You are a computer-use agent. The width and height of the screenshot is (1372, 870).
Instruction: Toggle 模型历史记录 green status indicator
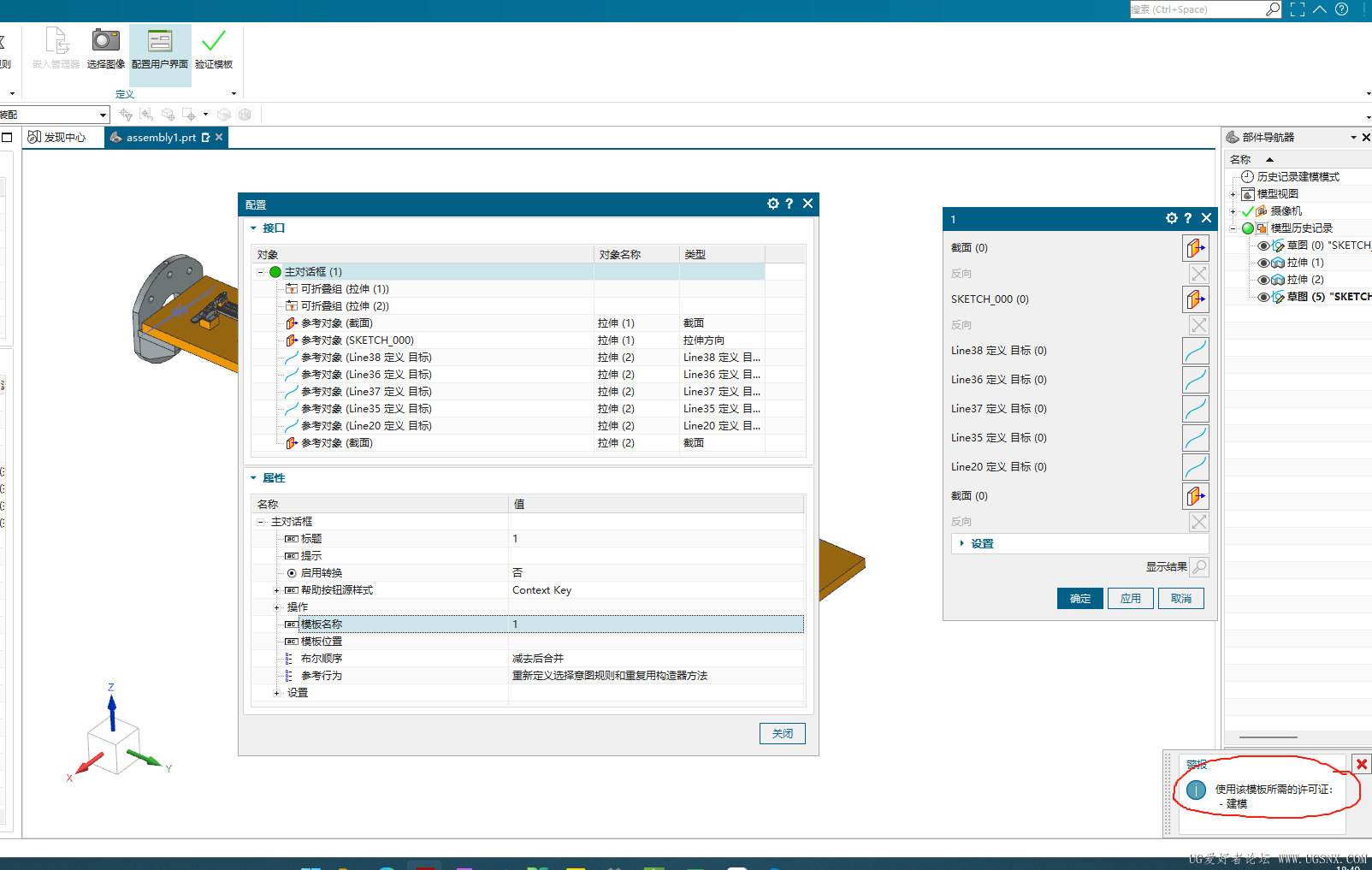point(1248,228)
